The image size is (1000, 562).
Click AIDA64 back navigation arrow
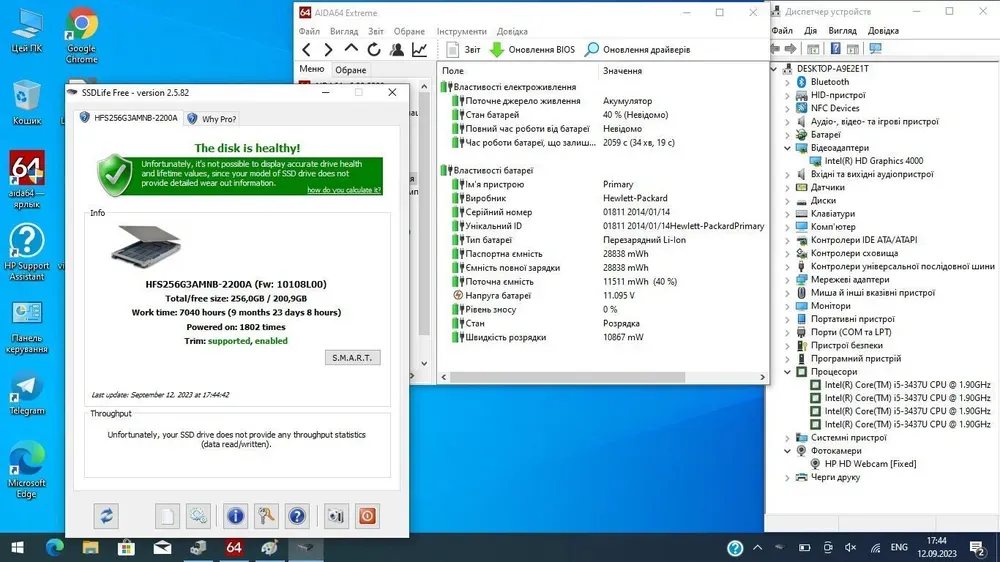[x=307, y=49]
